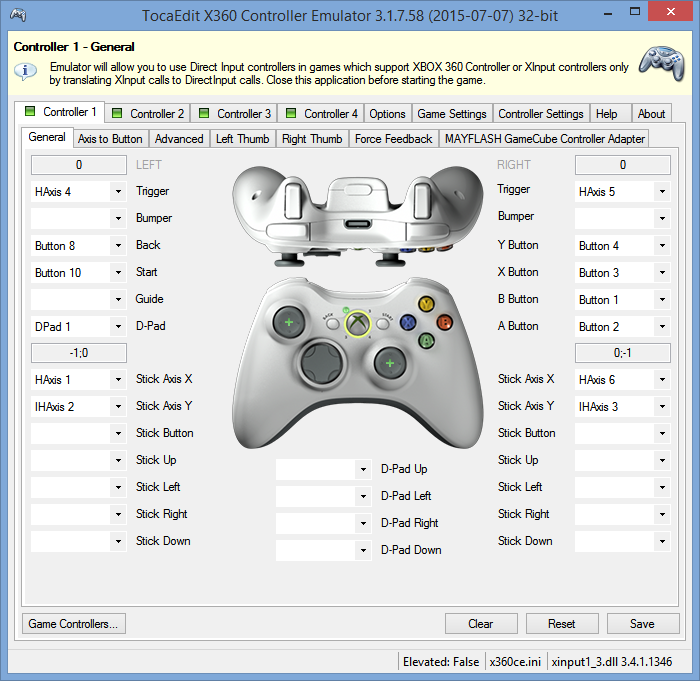The width and height of the screenshot is (700, 681).
Task: Click the yellow Y button on controller image
Action: 426,305
